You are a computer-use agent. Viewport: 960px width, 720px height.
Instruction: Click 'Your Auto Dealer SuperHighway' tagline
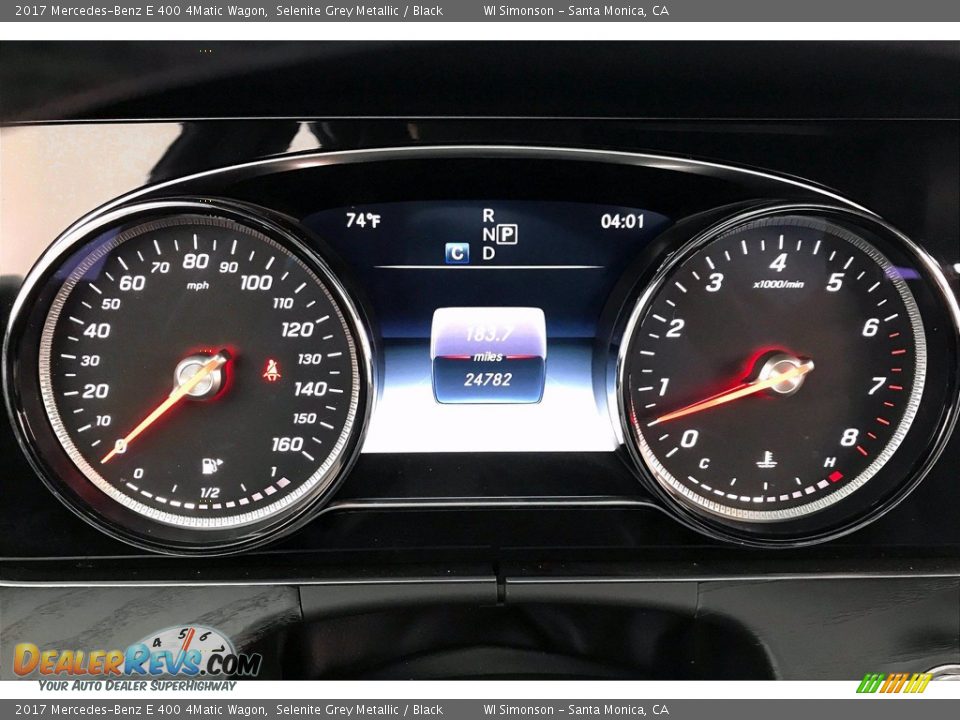coord(137,685)
